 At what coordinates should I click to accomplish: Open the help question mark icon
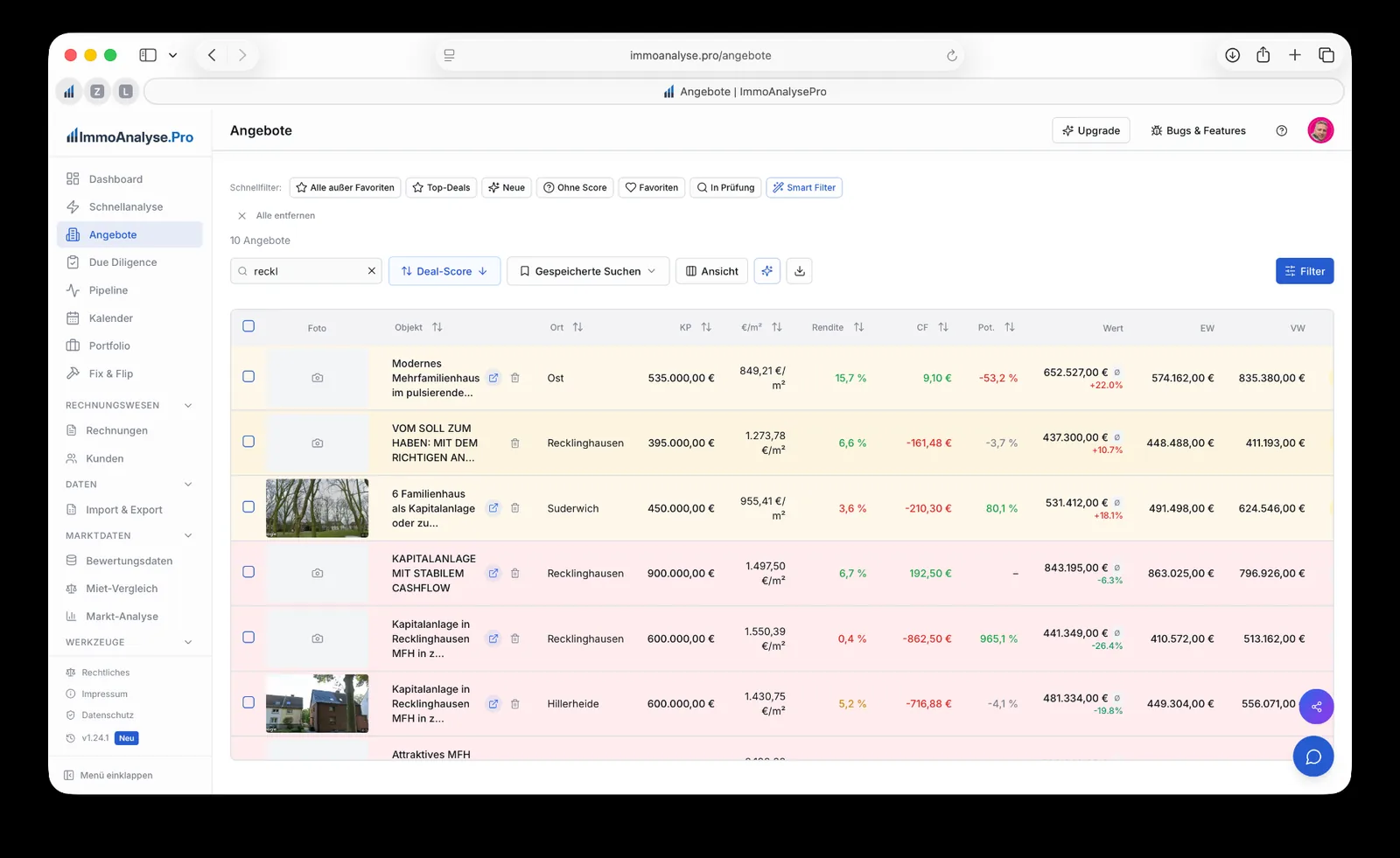(x=1282, y=130)
